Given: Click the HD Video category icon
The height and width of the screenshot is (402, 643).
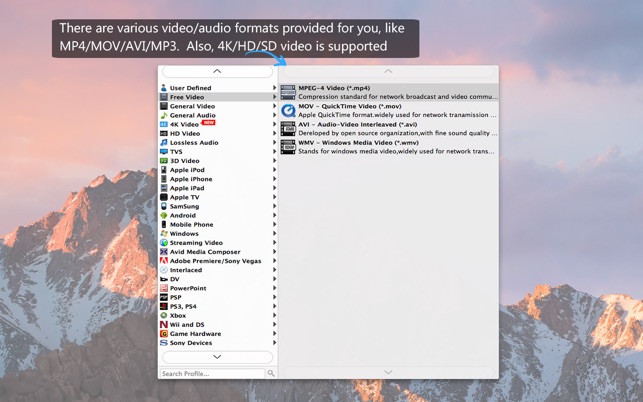Looking at the screenshot, I should point(164,133).
